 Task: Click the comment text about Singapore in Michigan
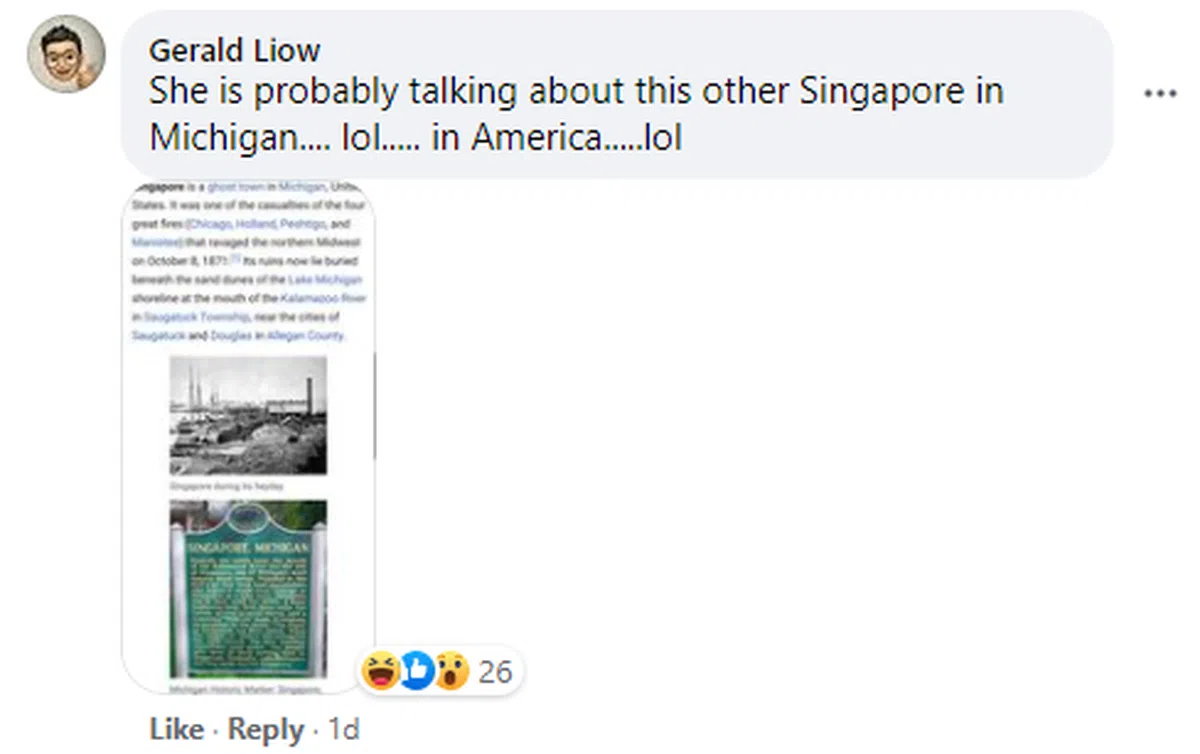(x=576, y=114)
